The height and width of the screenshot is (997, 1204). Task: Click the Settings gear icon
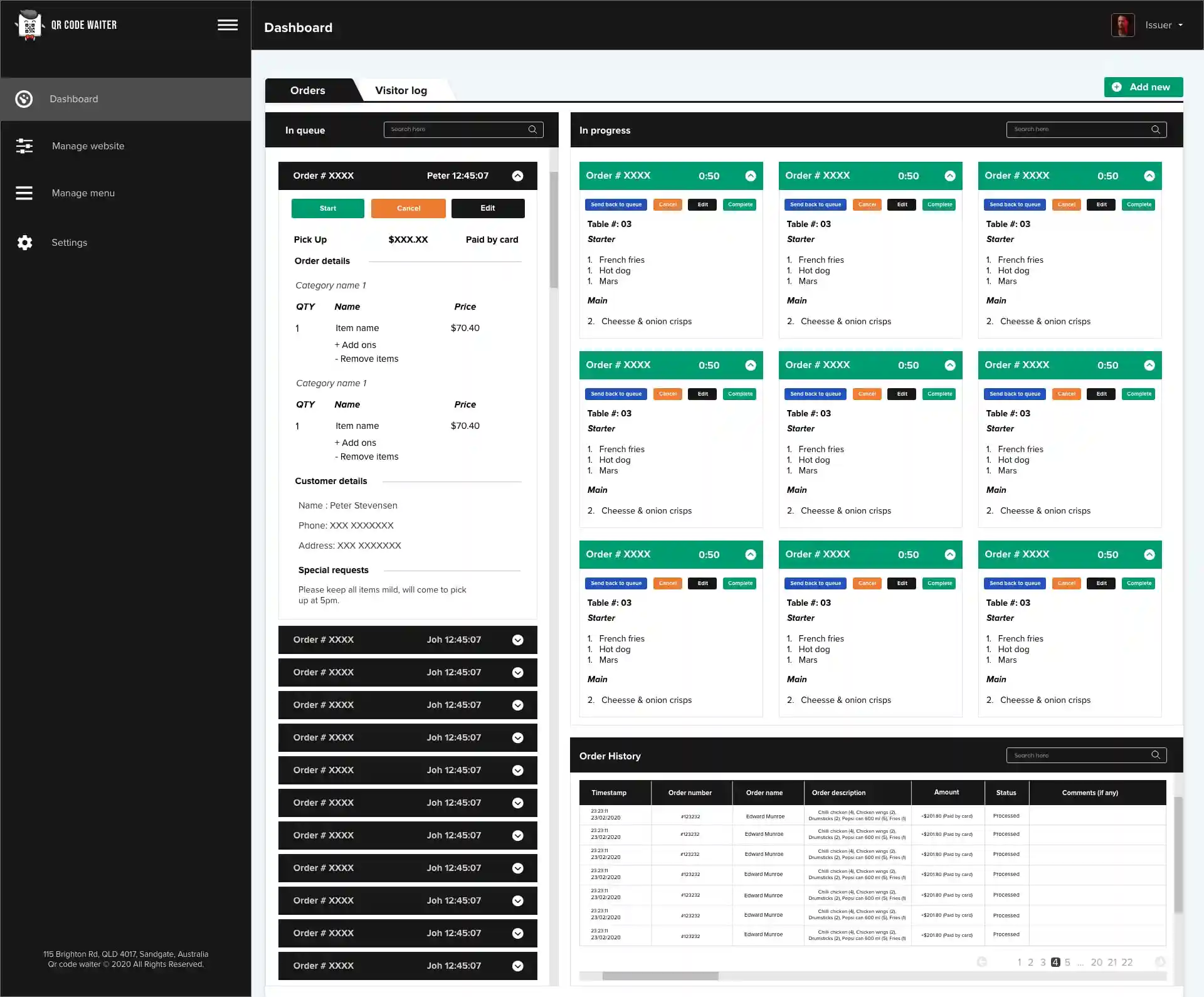point(24,243)
